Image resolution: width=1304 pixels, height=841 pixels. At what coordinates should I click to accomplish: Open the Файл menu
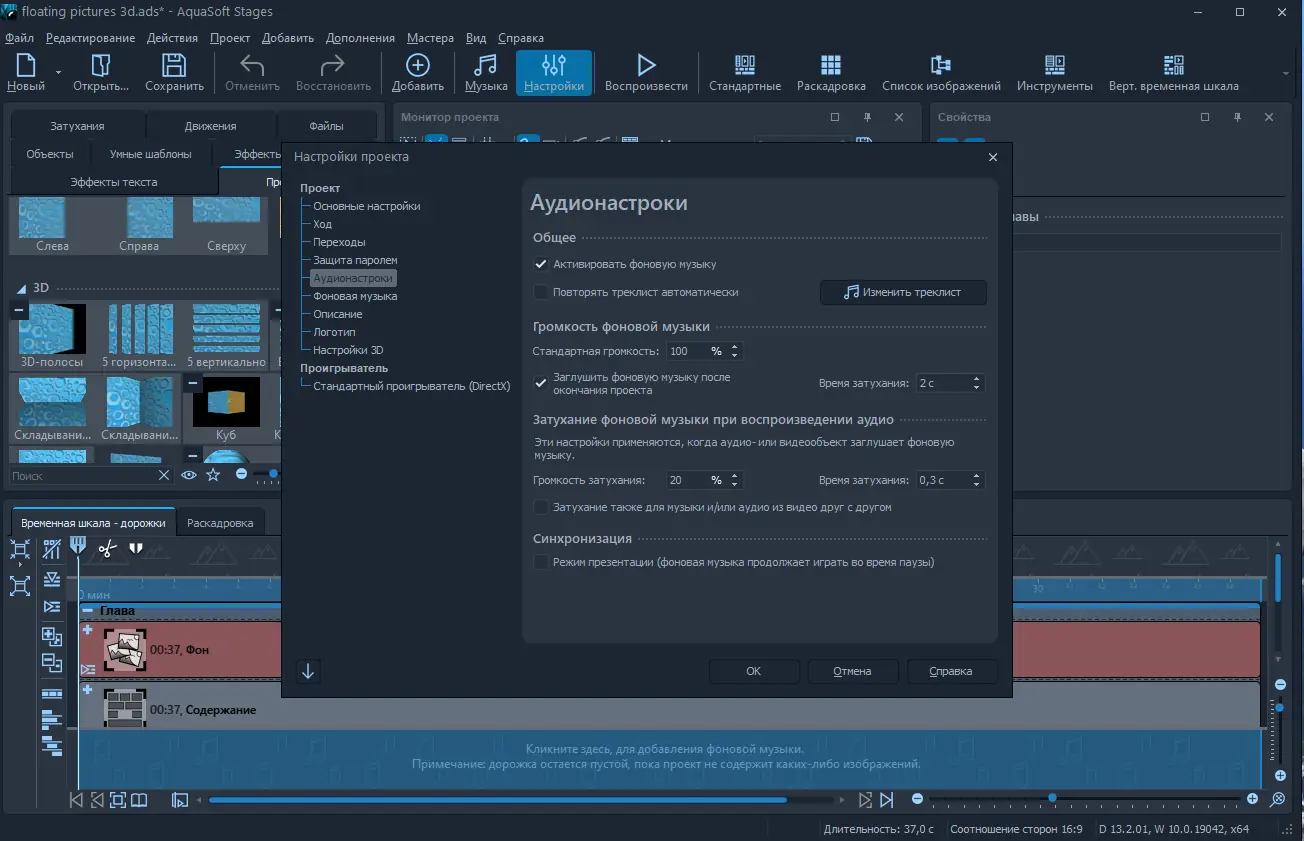pos(19,38)
